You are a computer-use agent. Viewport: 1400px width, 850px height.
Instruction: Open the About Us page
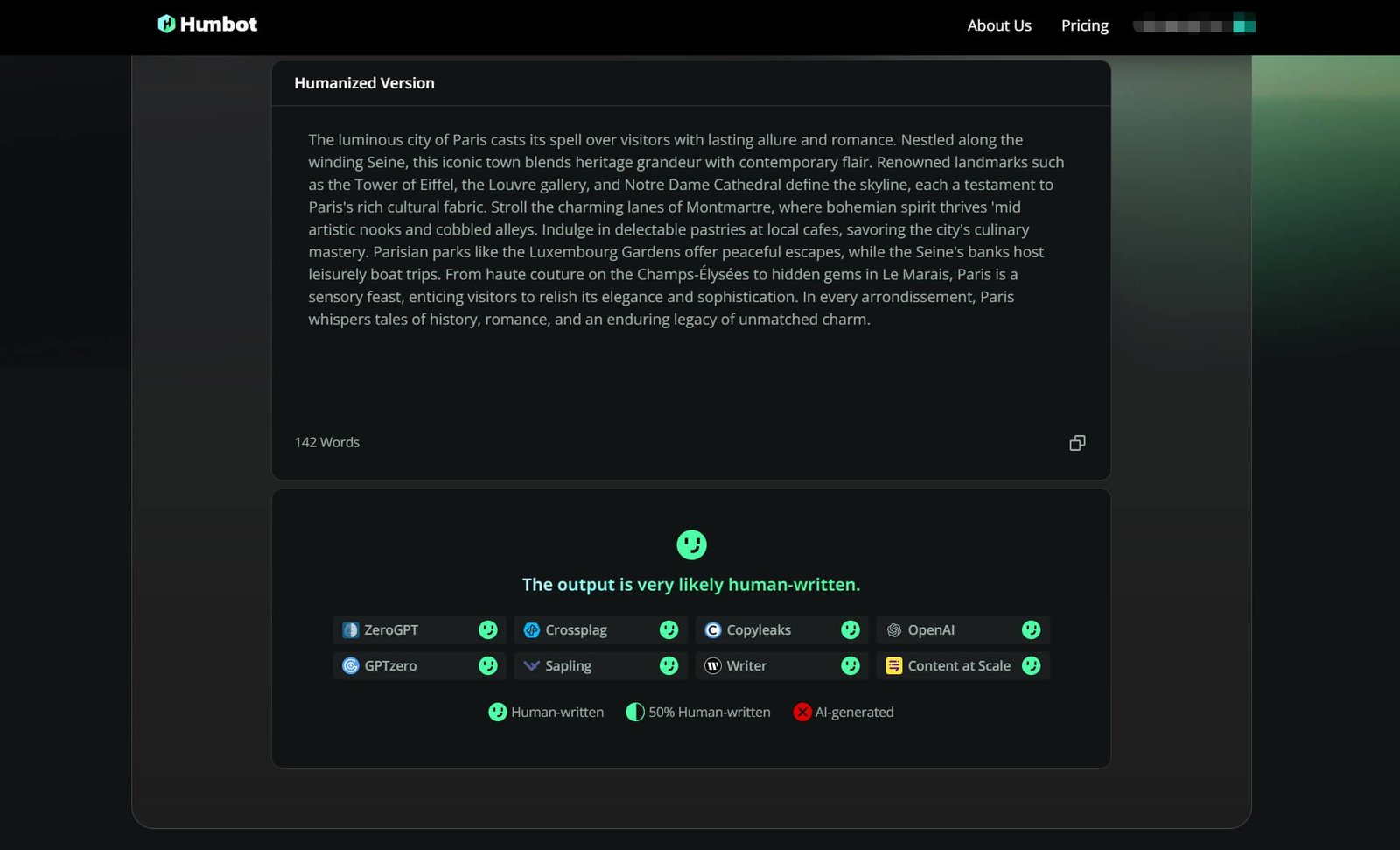click(x=999, y=25)
